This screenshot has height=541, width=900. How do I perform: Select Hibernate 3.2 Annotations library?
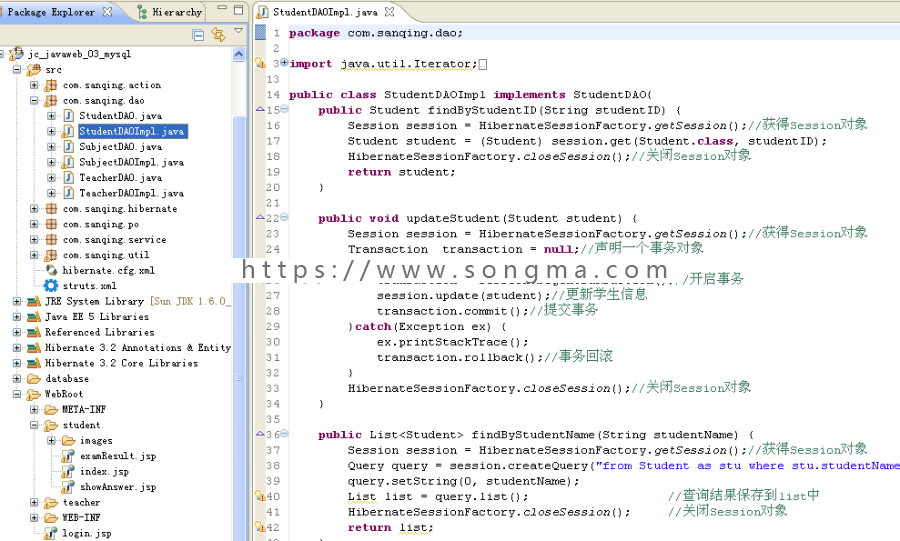pyautogui.click(x=138, y=348)
